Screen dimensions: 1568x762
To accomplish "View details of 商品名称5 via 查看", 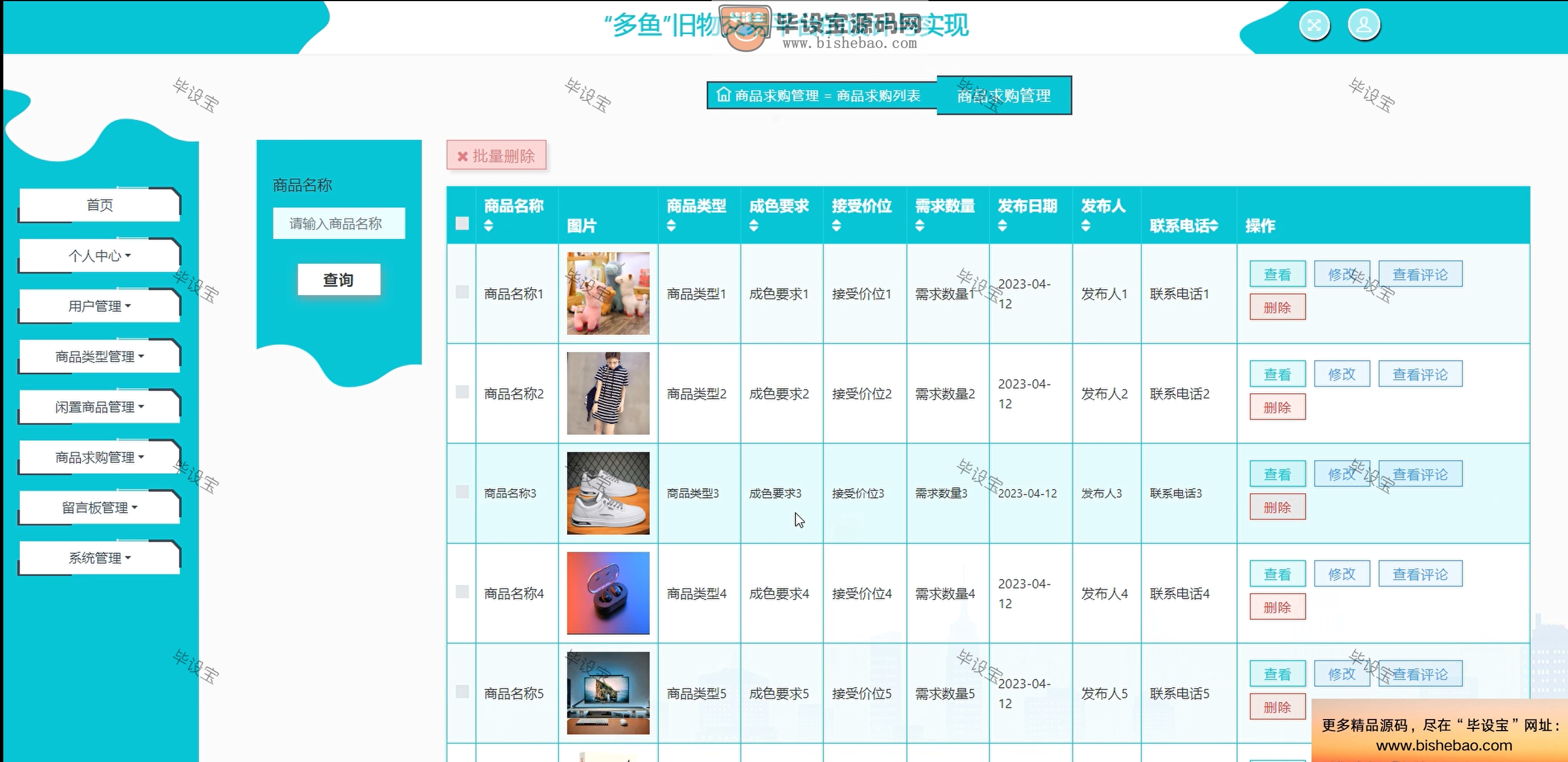I will (x=1277, y=674).
